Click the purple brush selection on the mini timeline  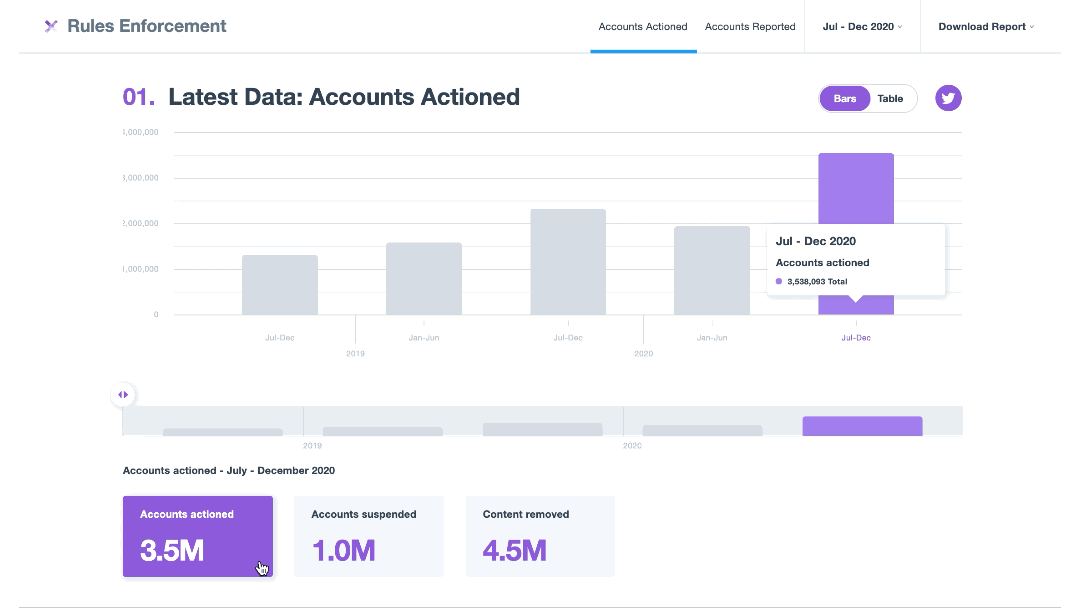[x=862, y=427]
